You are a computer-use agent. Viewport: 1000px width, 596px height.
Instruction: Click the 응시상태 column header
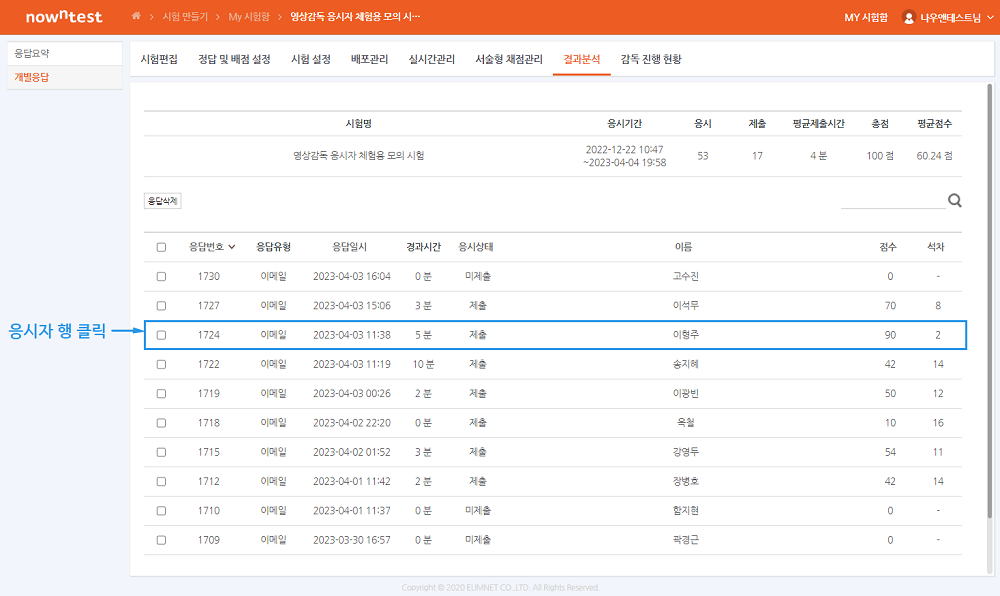pos(476,247)
